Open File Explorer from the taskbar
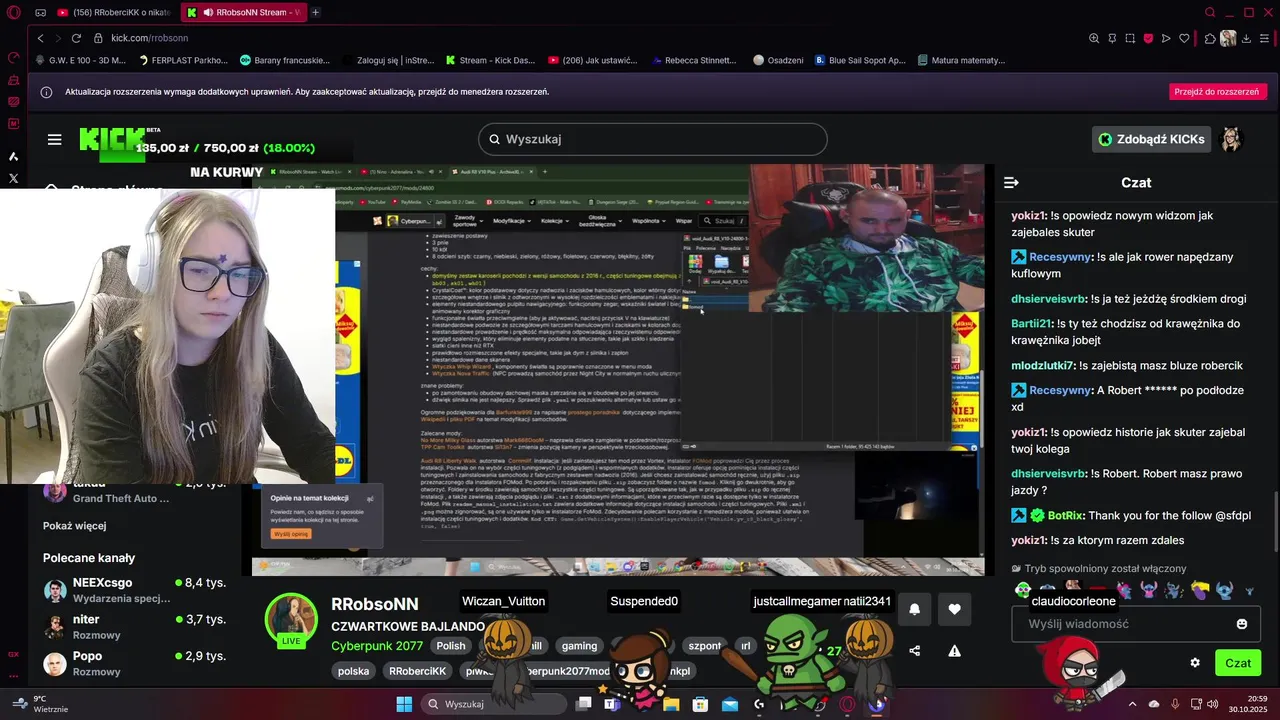The height and width of the screenshot is (720, 1280). coord(671,704)
